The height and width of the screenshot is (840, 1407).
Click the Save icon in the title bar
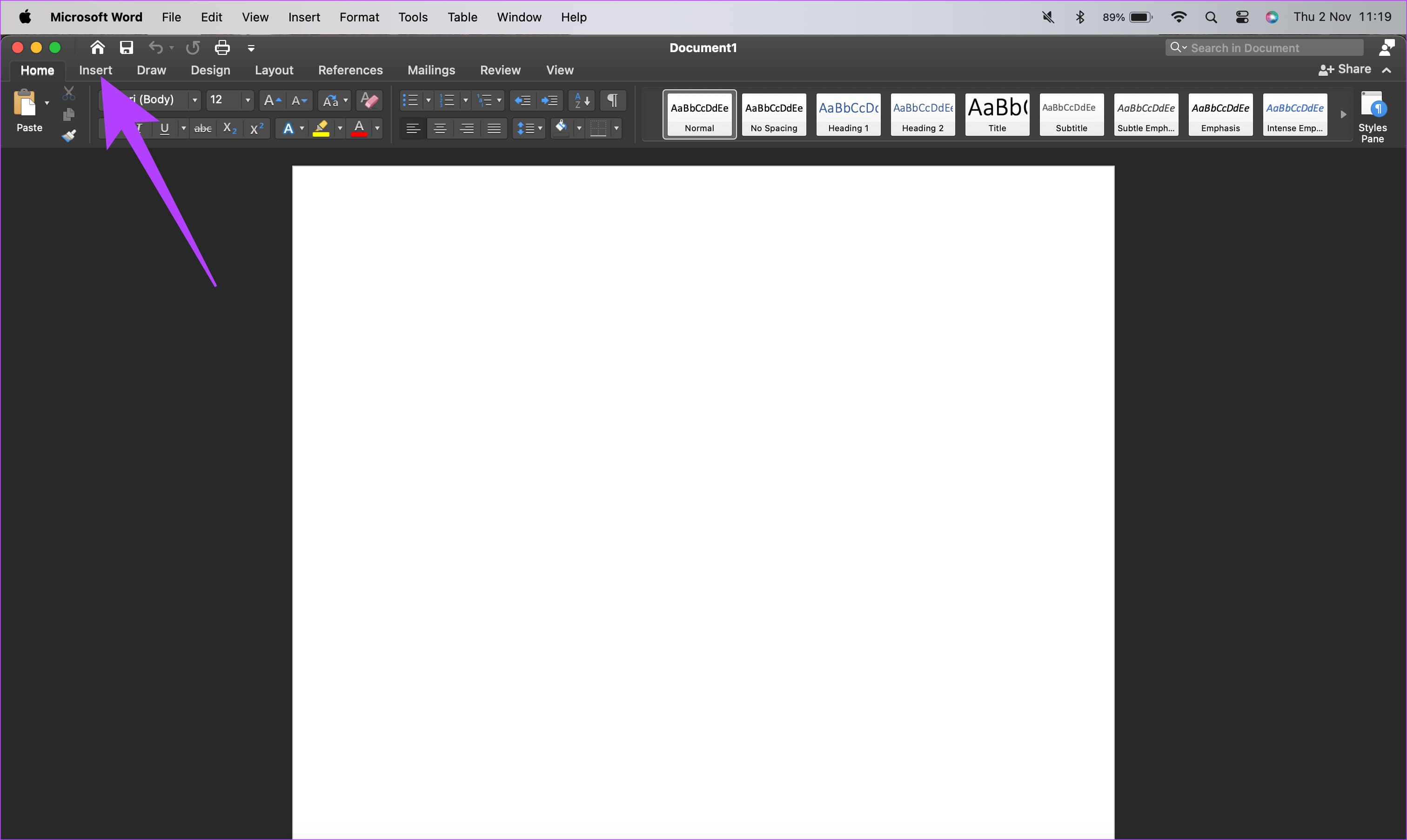click(126, 47)
